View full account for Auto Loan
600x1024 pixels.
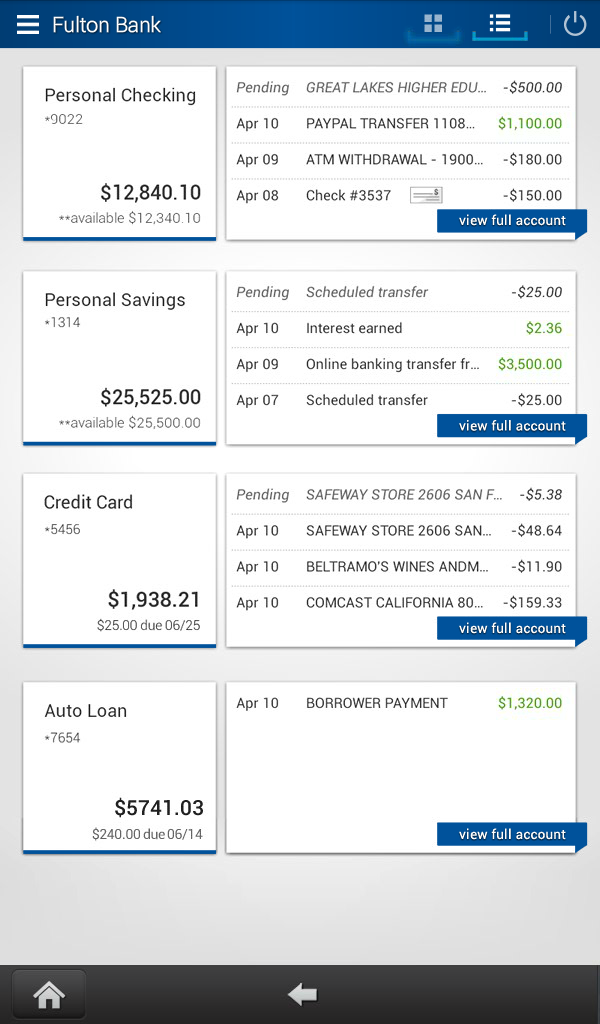(x=512, y=834)
